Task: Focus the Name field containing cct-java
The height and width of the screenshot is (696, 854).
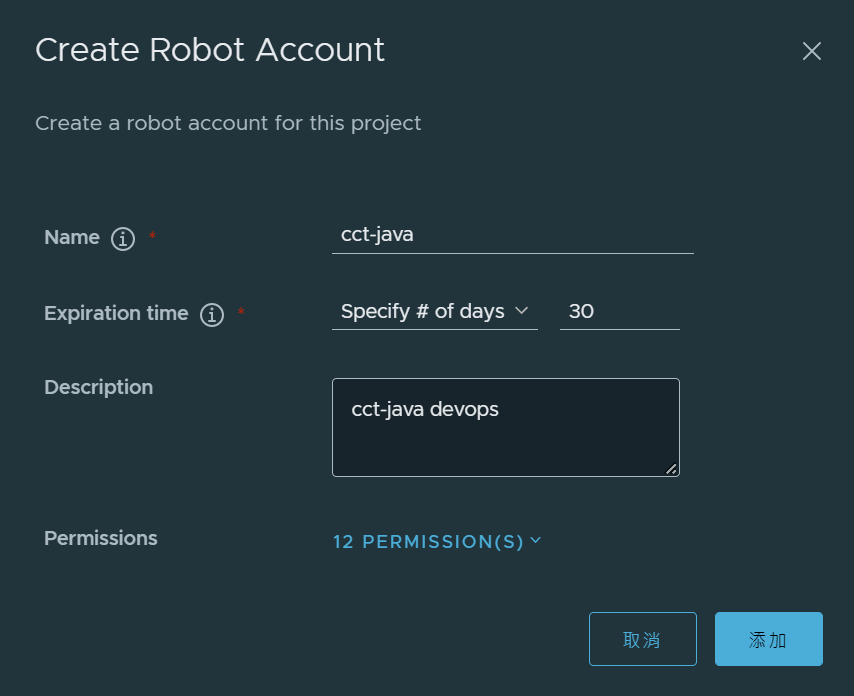Action: 512,235
